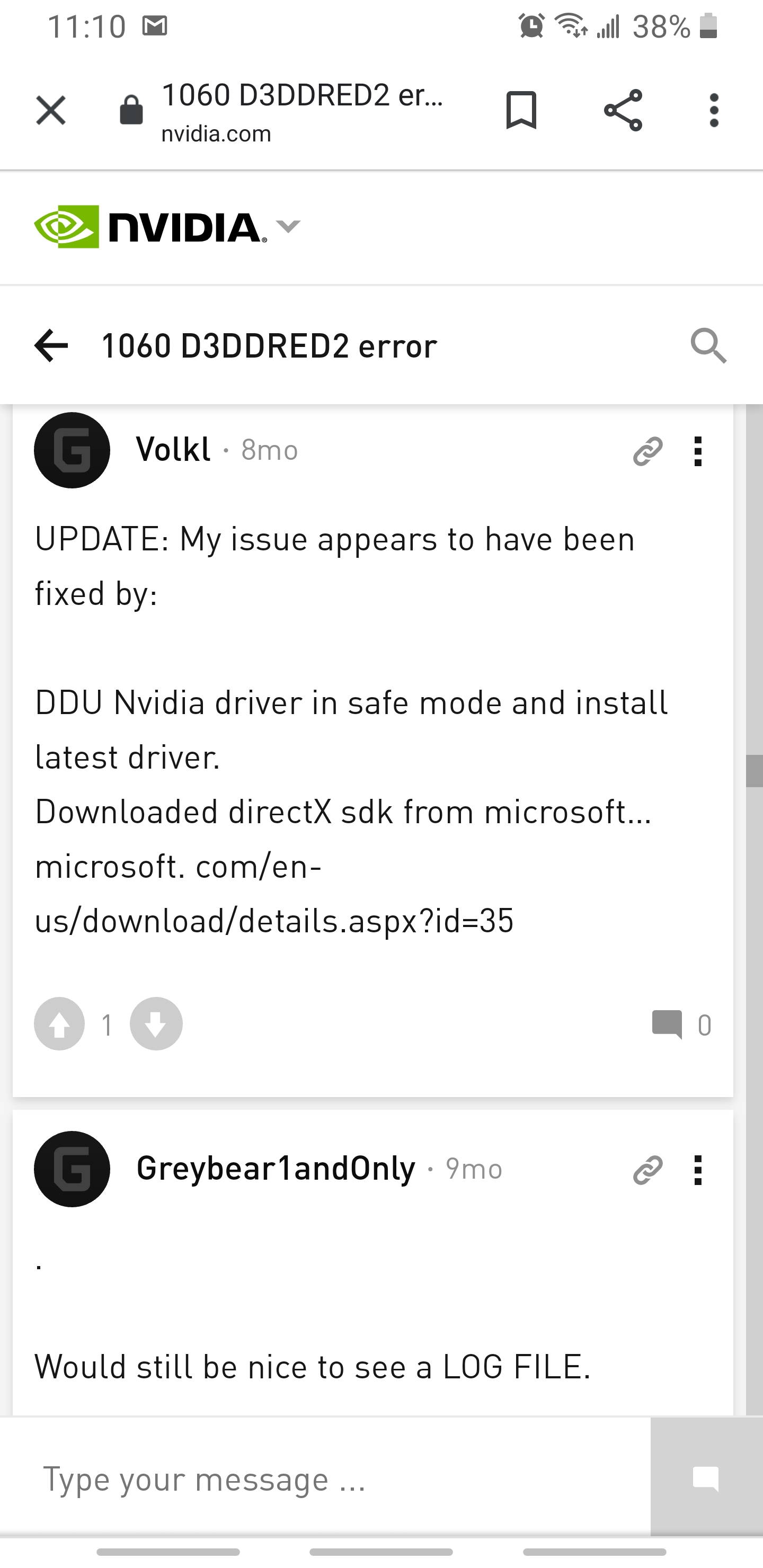Open Volkl's profile avatar

72,450
